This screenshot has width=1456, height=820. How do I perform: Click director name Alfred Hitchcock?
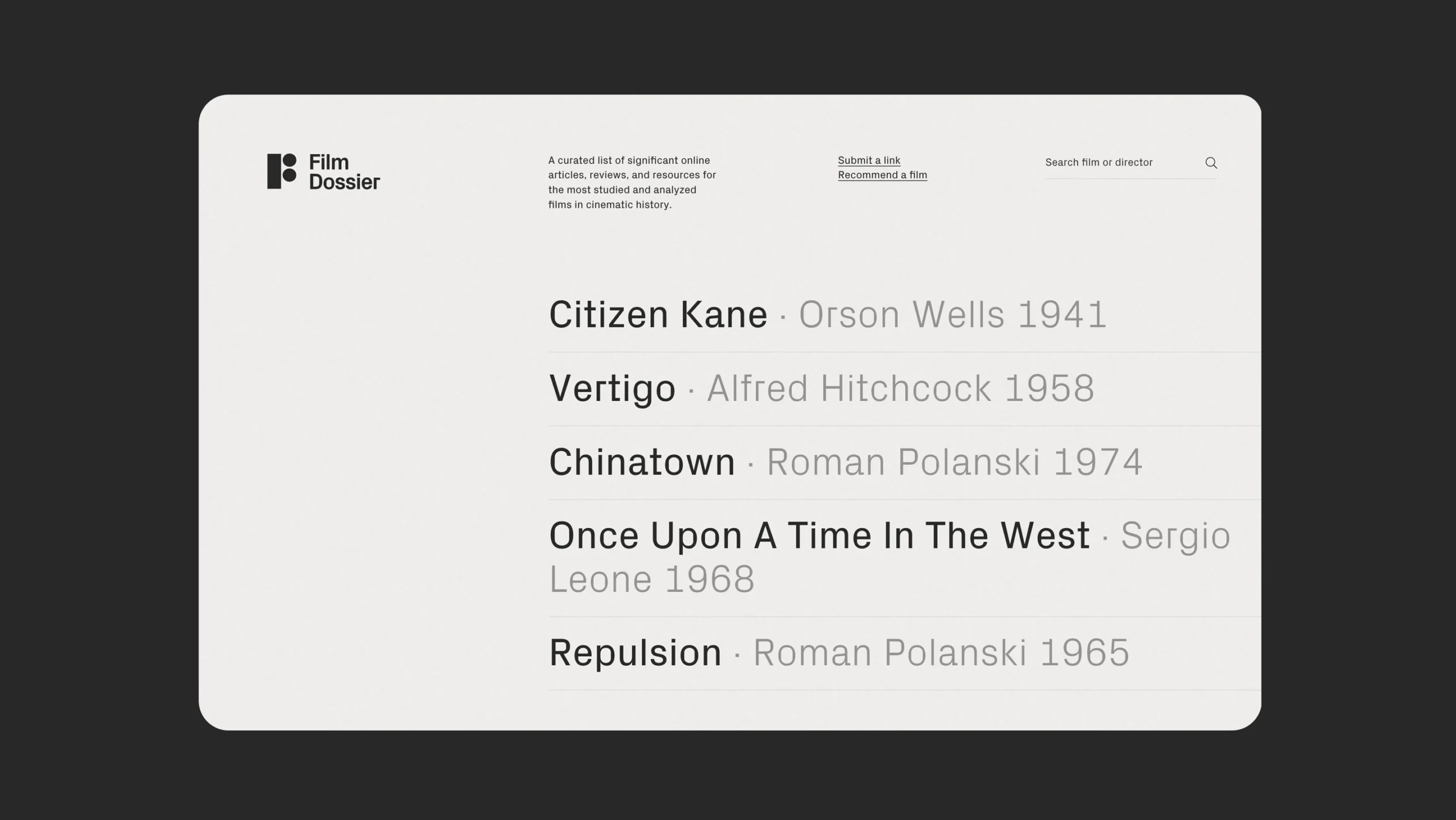point(849,389)
